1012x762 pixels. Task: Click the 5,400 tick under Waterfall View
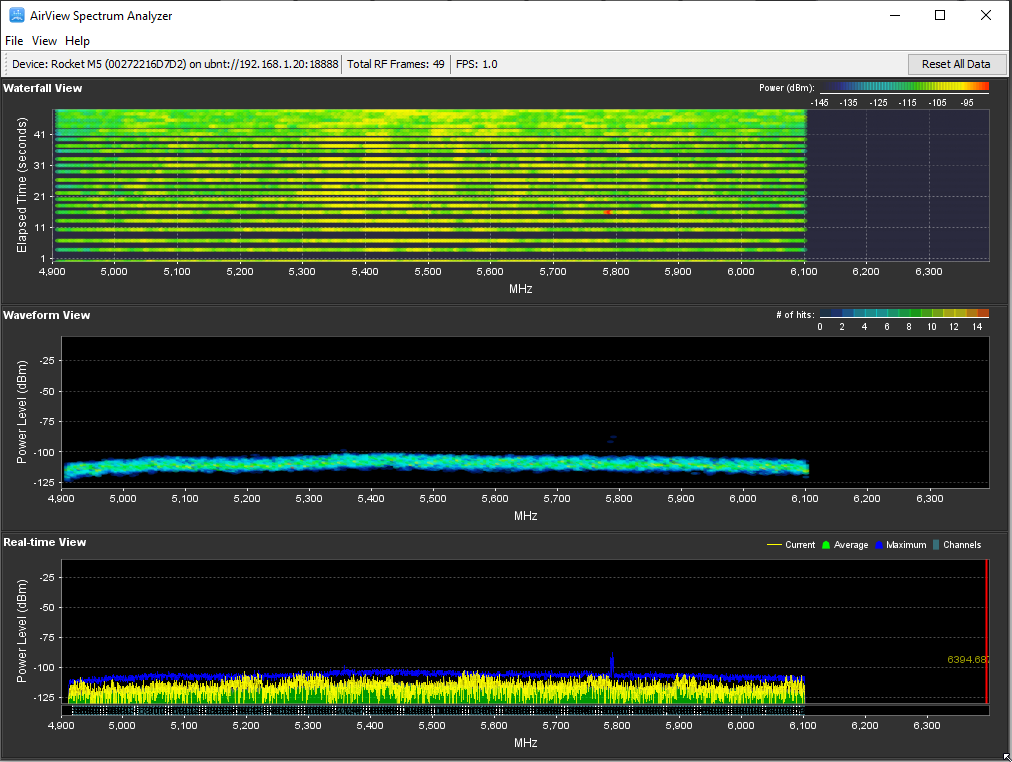(x=365, y=272)
